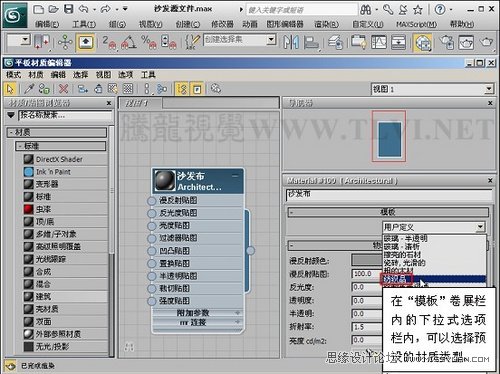Click the edit named selection sets icon
Screen dimensions: 500x374
(192, 42)
